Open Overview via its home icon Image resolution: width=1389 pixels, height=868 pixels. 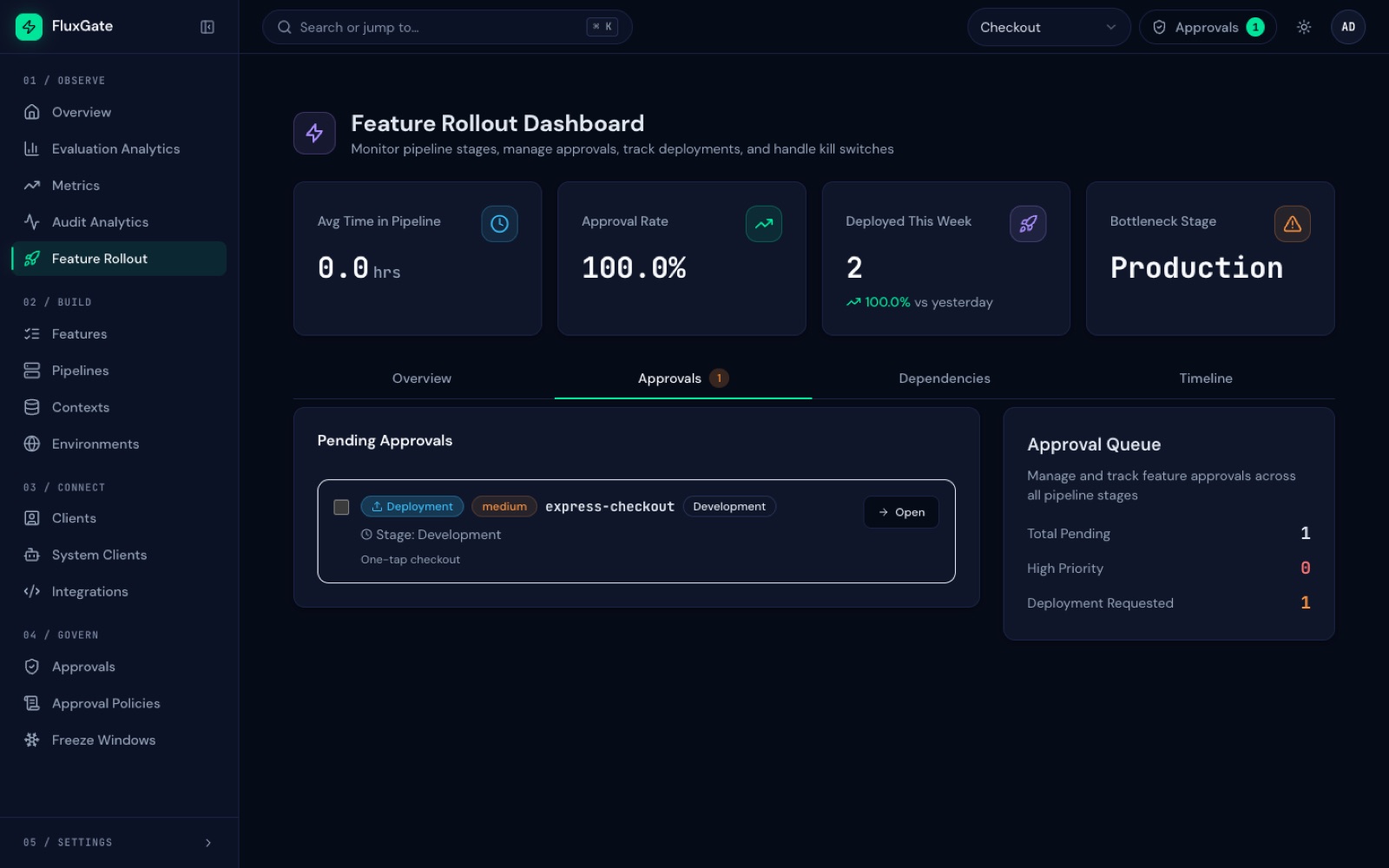pos(32,112)
